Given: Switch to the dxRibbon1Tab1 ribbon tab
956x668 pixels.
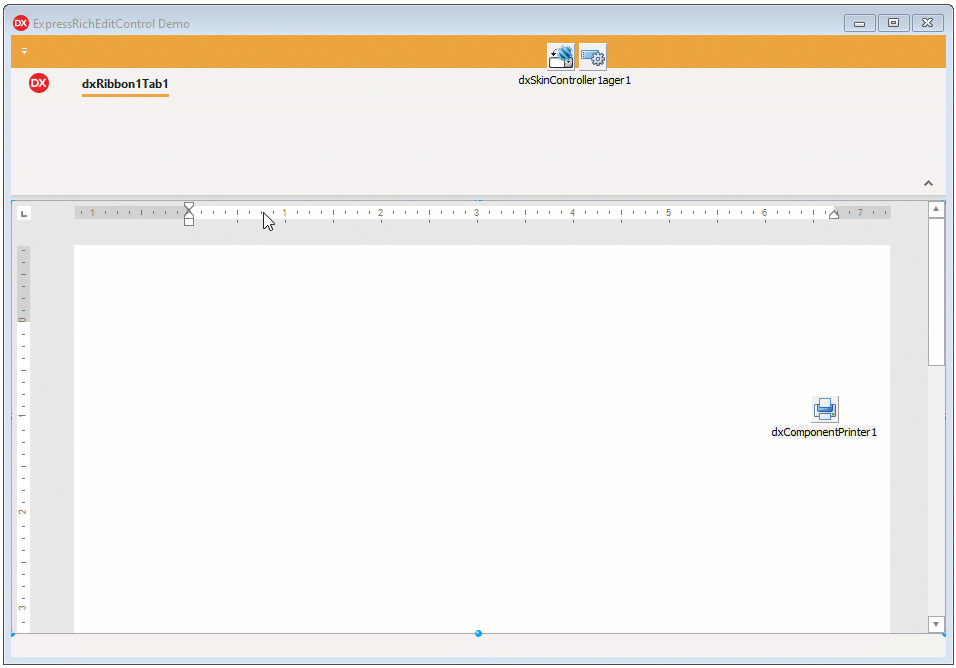Looking at the screenshot, I should click(125, 84).
